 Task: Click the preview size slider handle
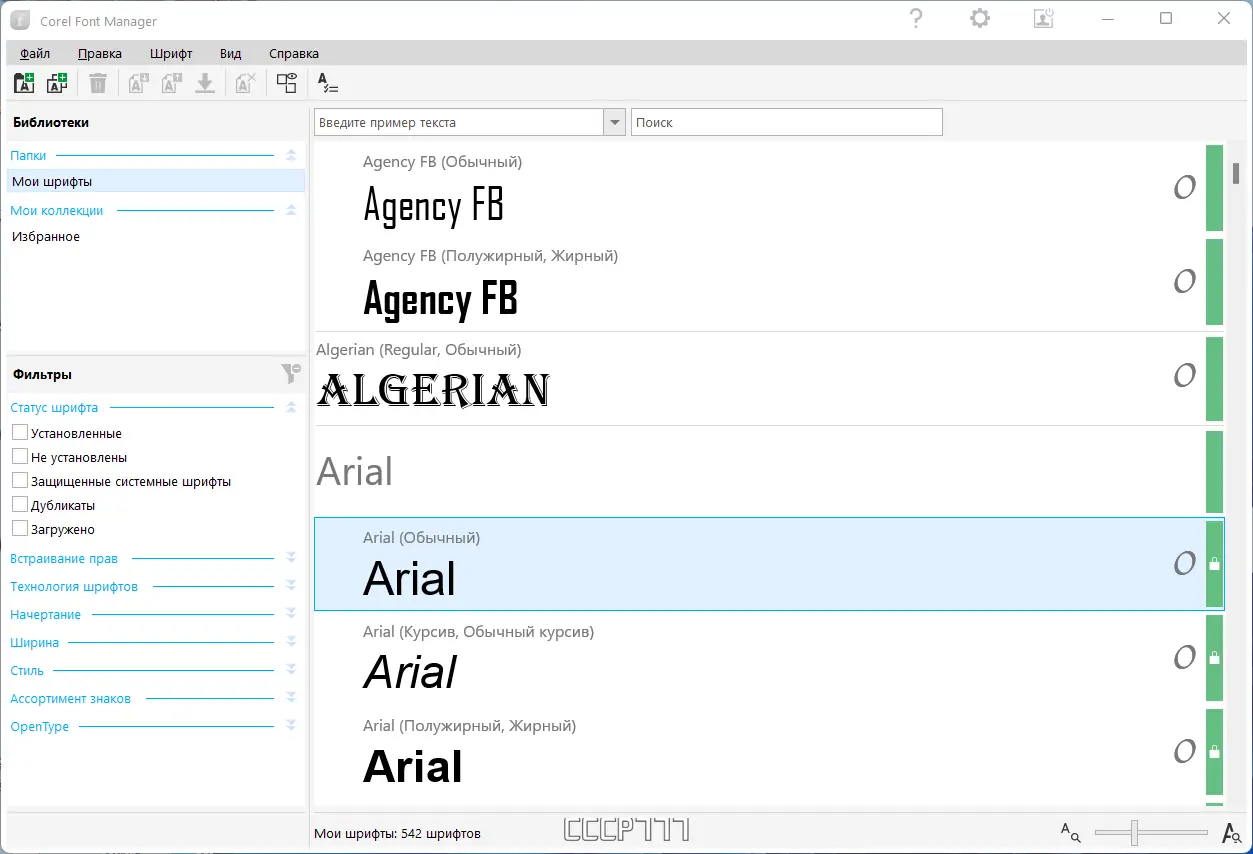coord(1134,832)
